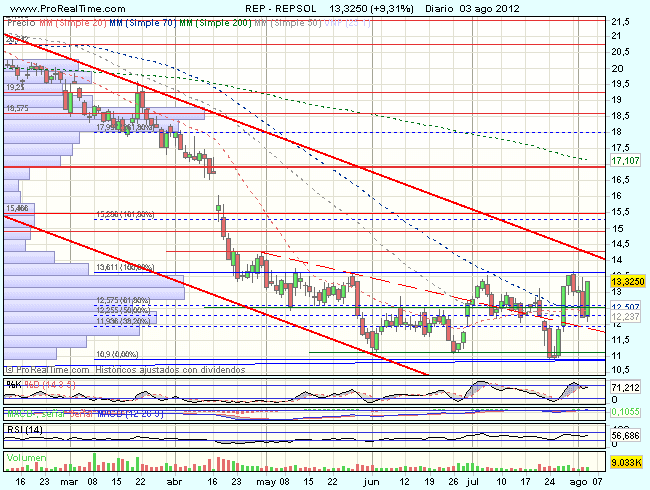Select the 11,936 (38,20%) Fibonacci label
650x490 pixels.
coord(123,321)
